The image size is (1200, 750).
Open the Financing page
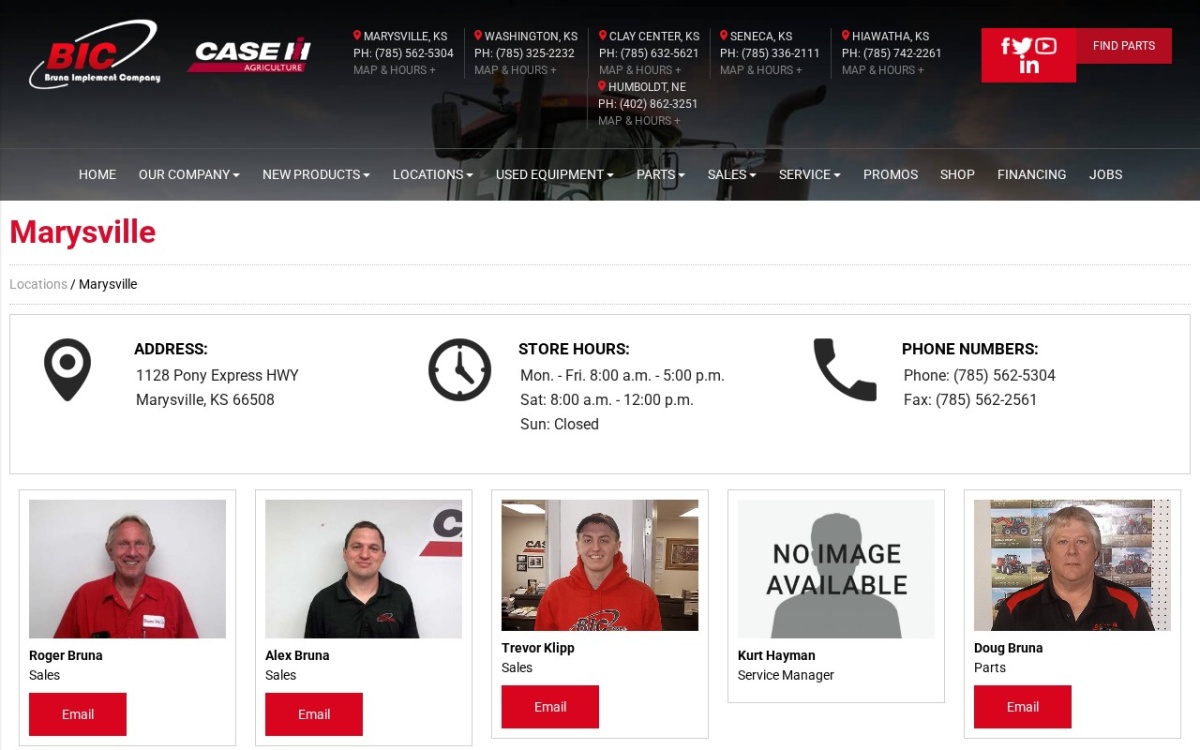pyautogui.click(x=1032, y=174)
